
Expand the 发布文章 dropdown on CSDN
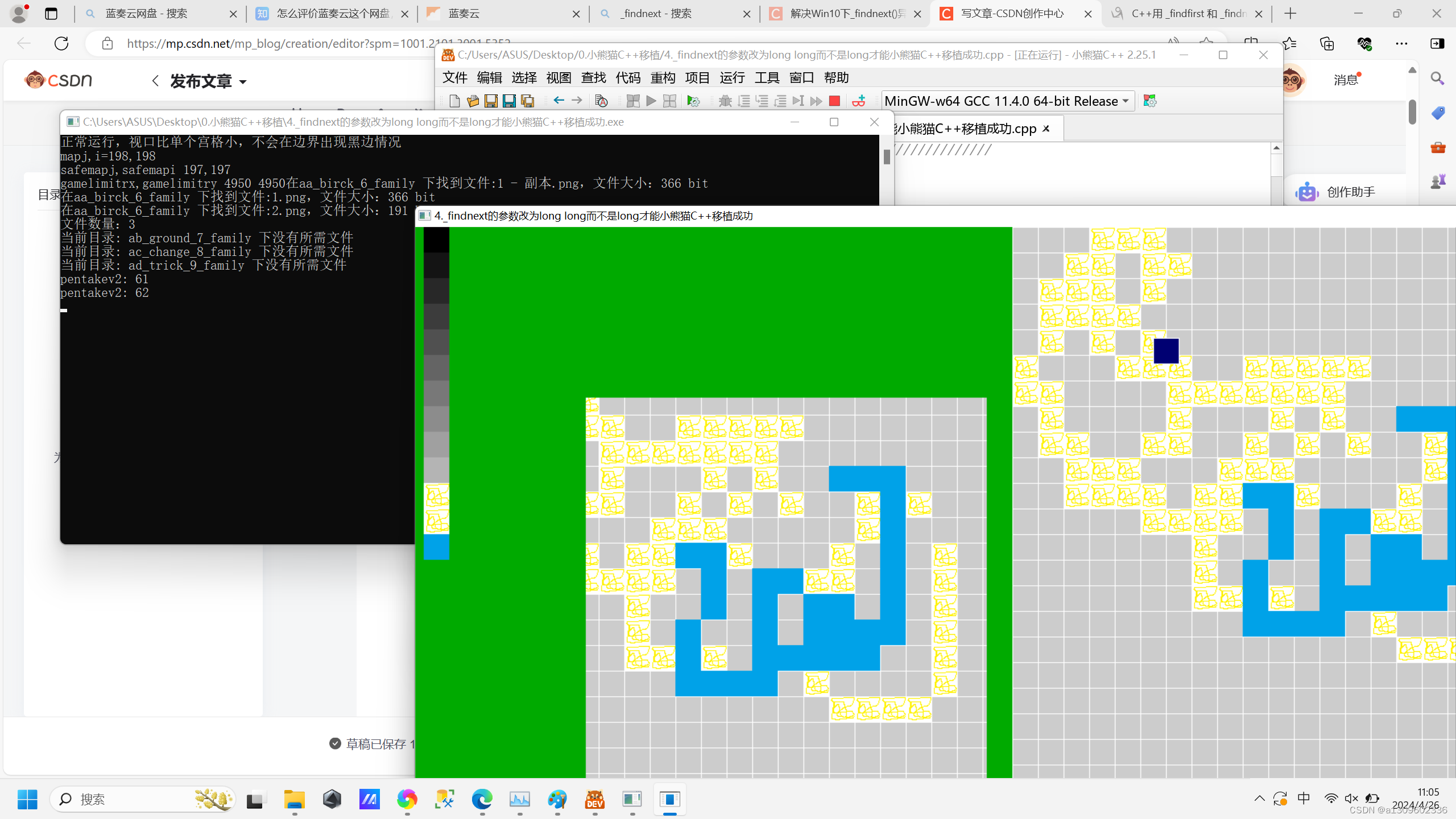click(x=243, y=82)
